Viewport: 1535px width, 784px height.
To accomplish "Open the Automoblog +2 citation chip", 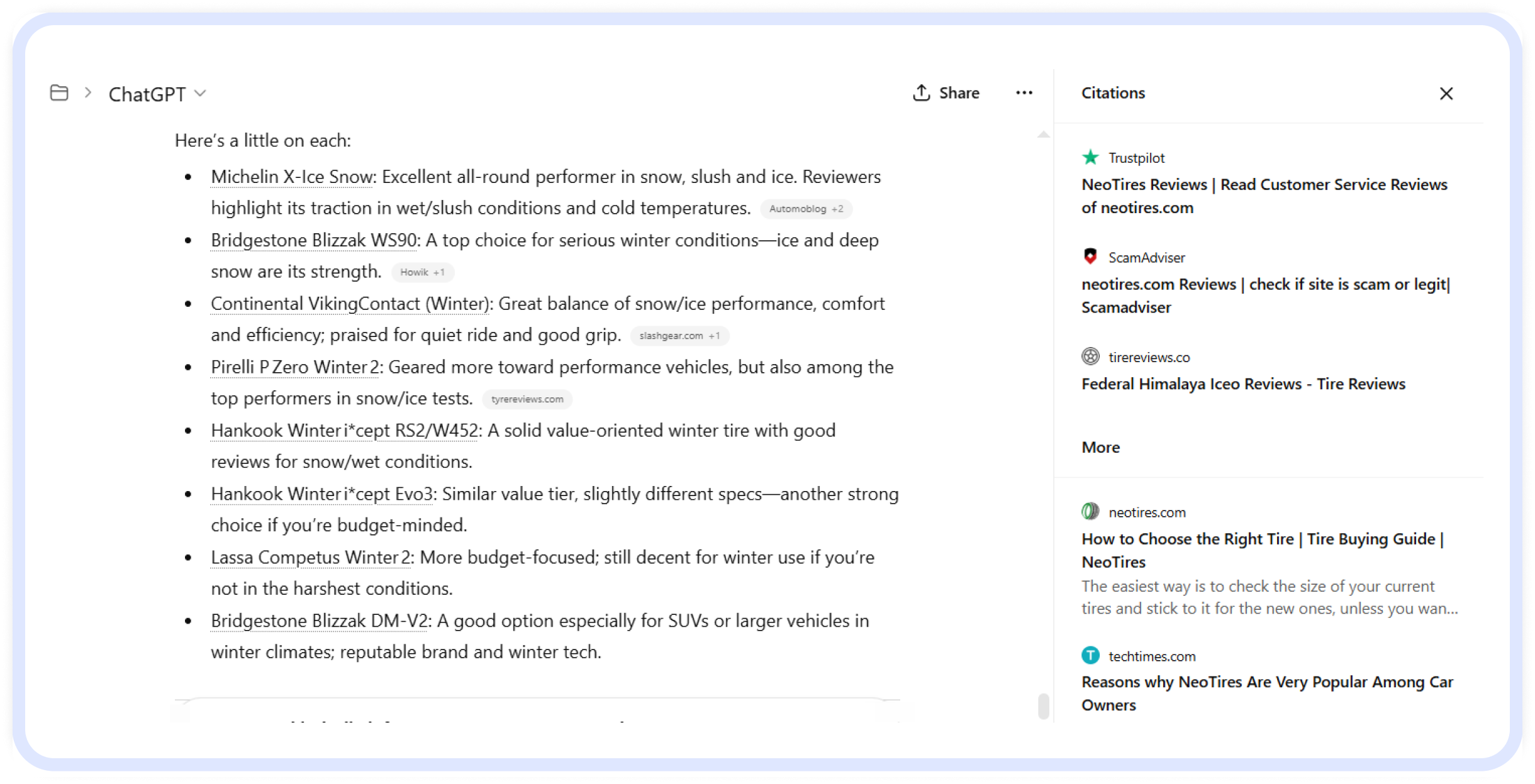I will 806,209.
